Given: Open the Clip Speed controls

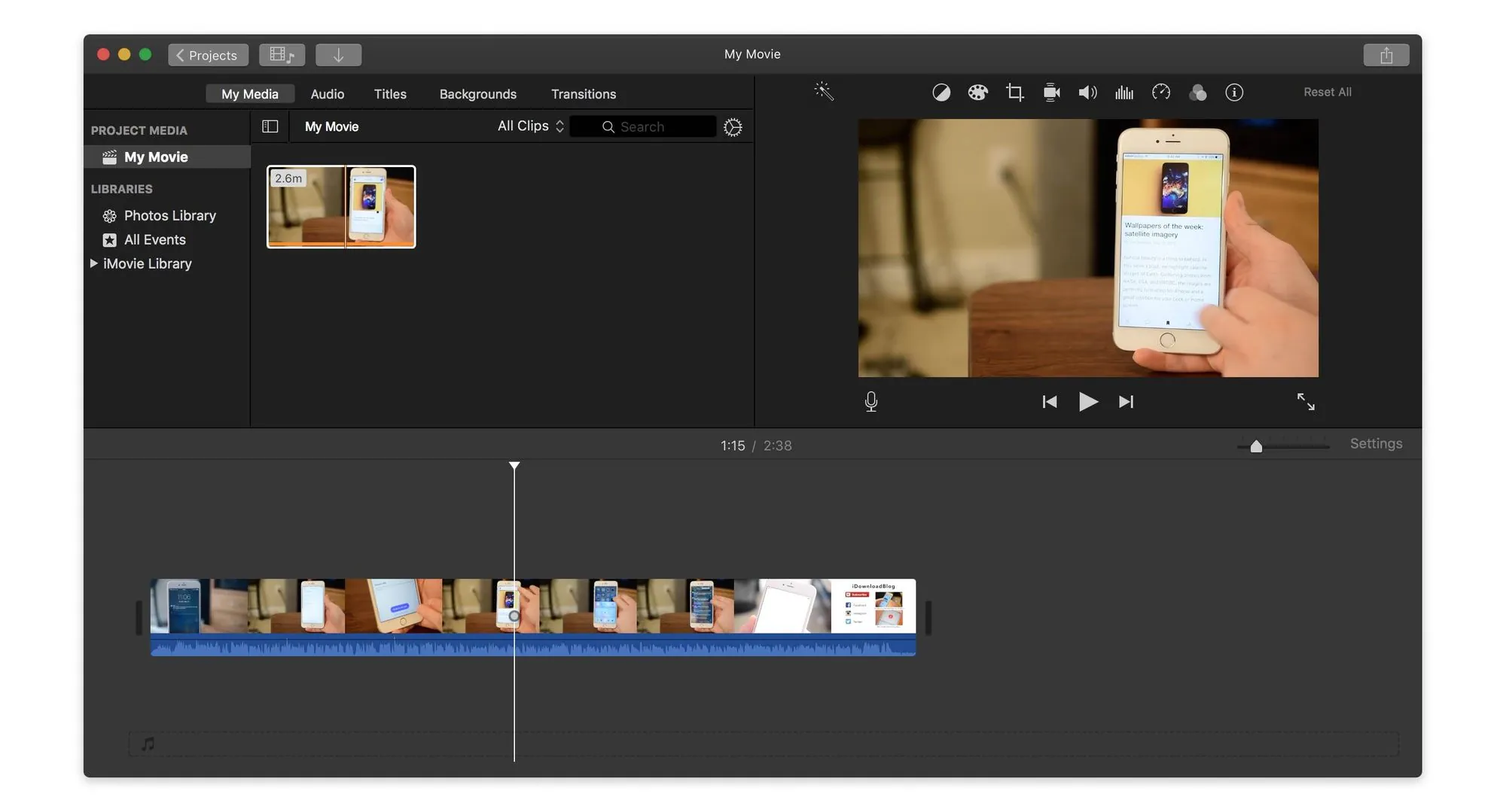Looking at the screenshot, I should pyautogui.click(x=1160, y=92).
